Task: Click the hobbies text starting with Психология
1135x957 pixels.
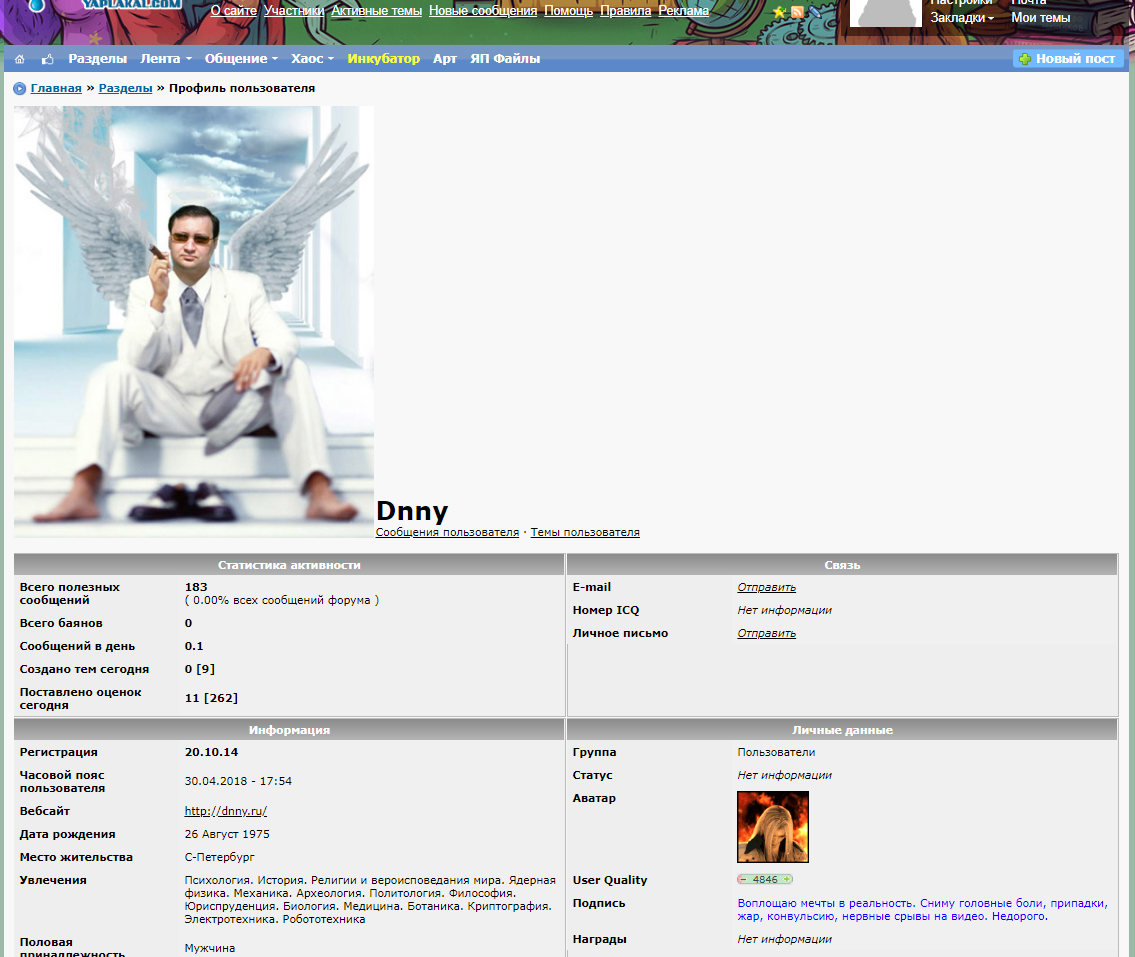Action: (370, 900)
